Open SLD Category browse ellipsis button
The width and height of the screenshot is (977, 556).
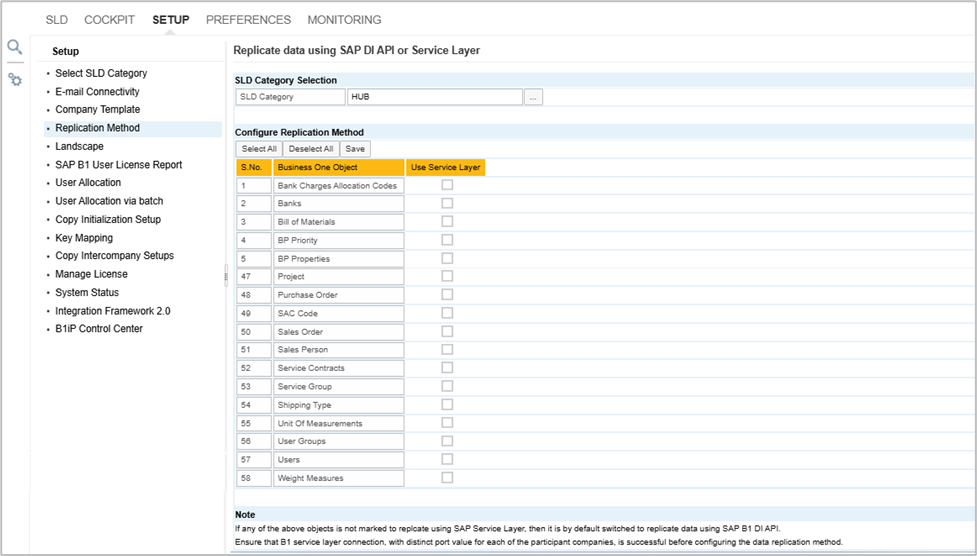tap(534, 97)
